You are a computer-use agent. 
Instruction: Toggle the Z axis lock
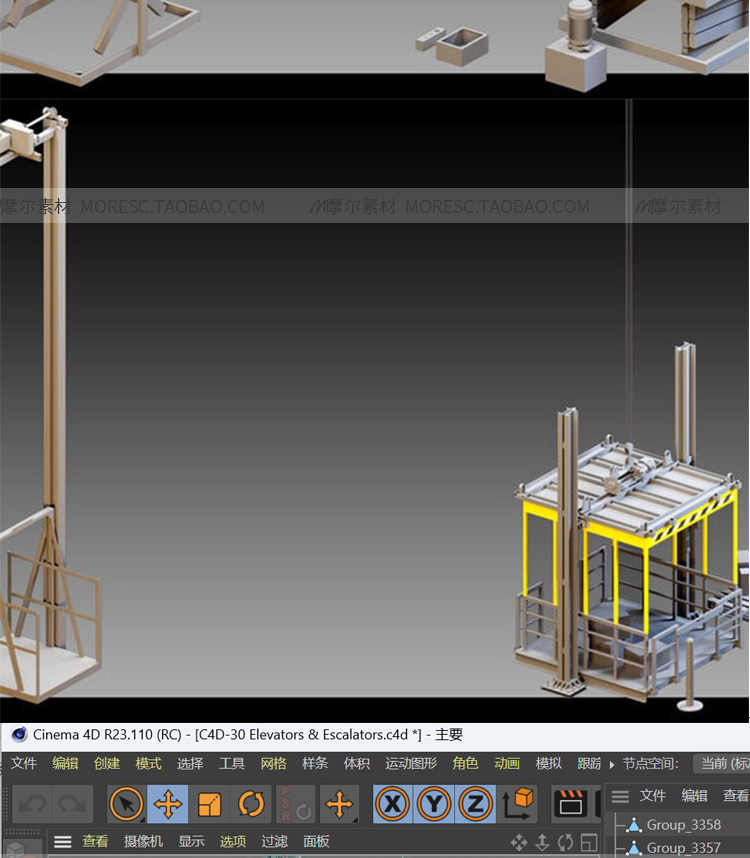point(475,804)
